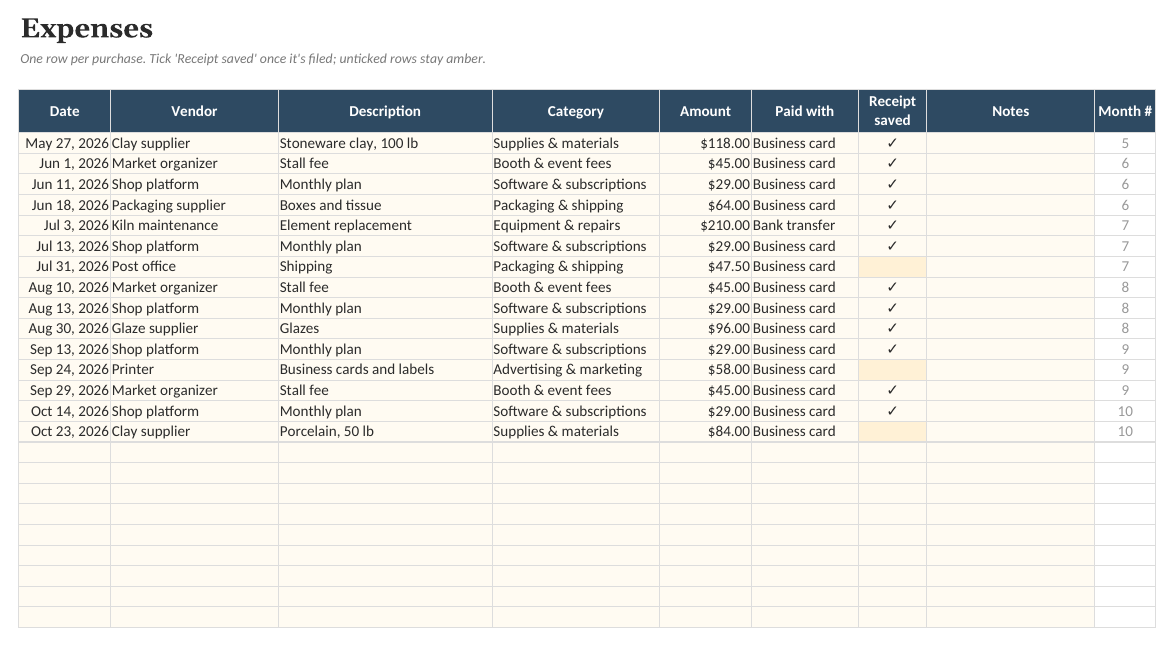Select the Amount column header
The height and width of the screenshot is (646, 1174).
pyautogui.click(x=705, y=111)
